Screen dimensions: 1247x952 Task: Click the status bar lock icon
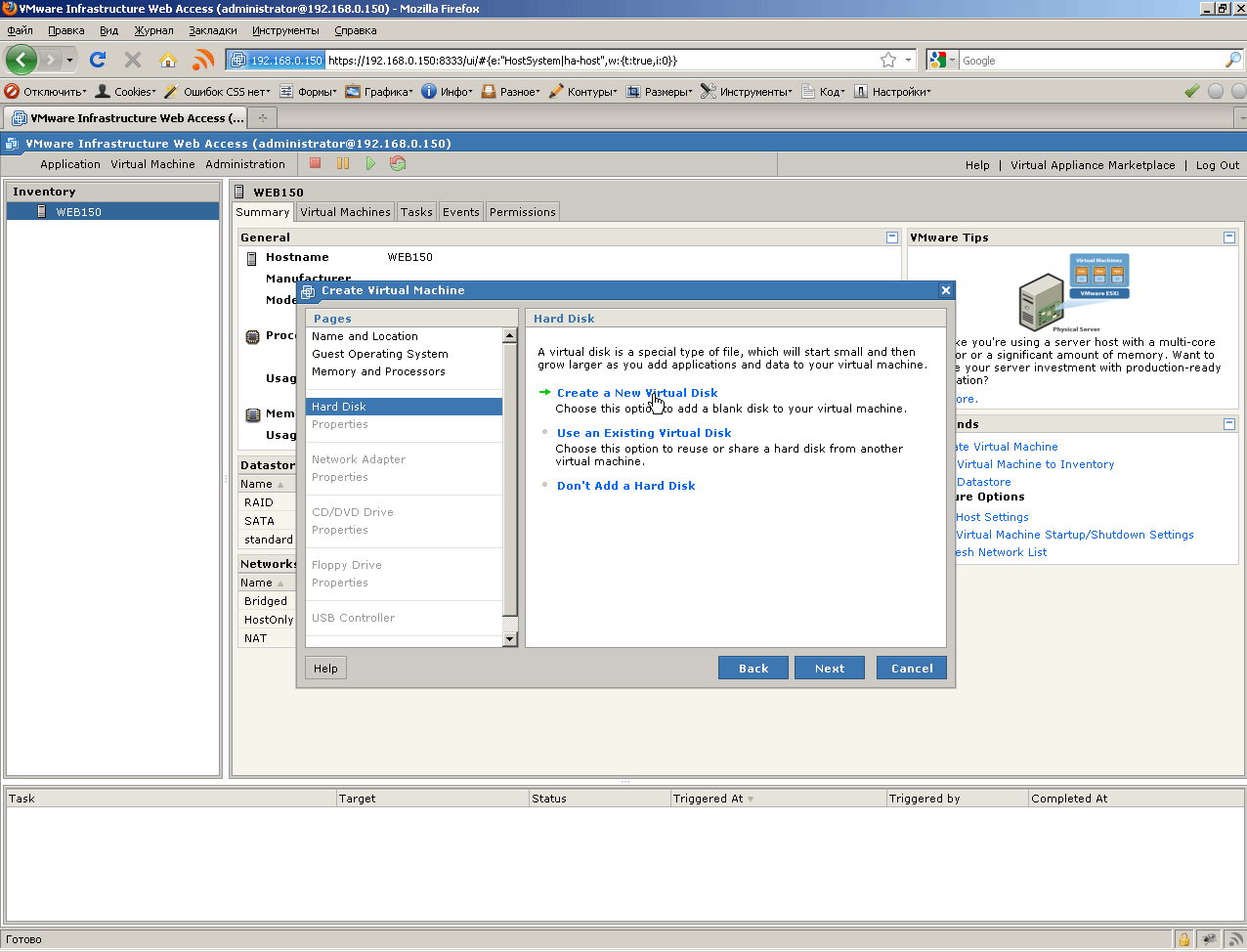click(1183, 939)
